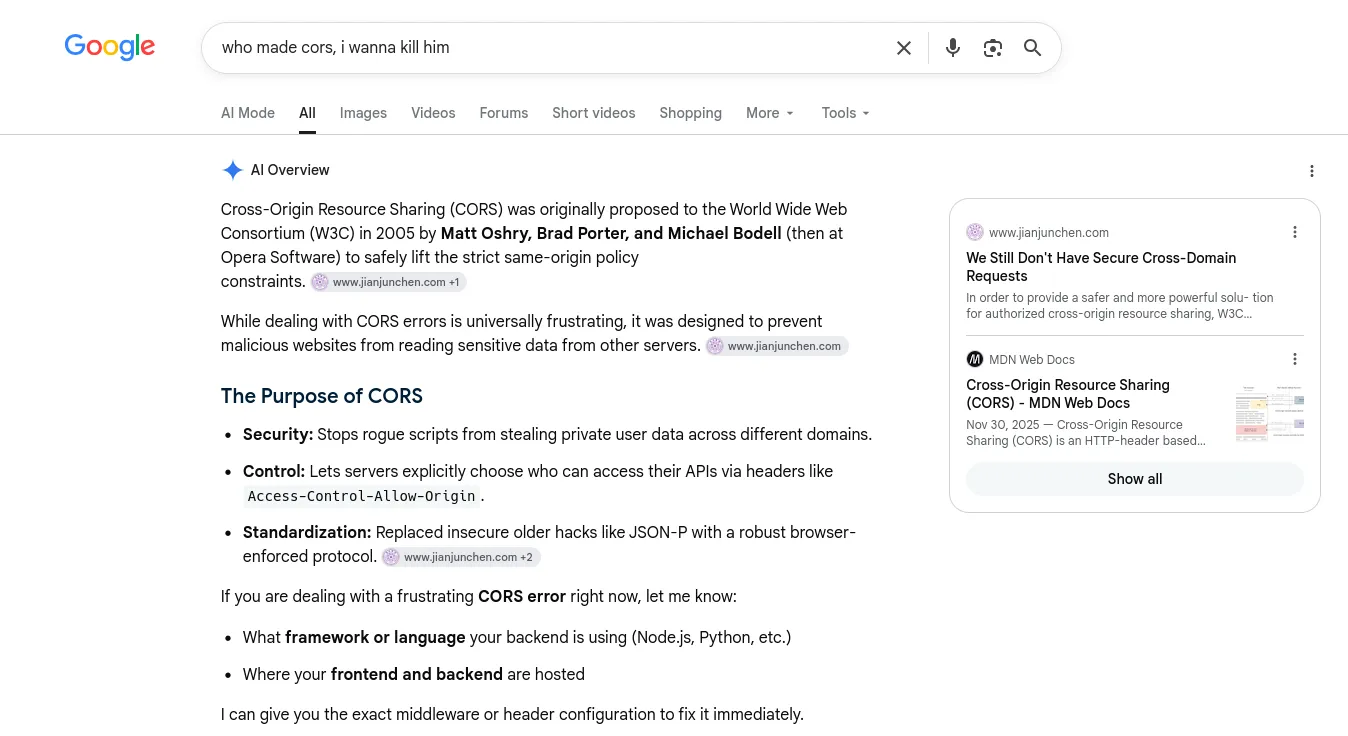Switch to the AI Mode tab

(x=248, y=113)
